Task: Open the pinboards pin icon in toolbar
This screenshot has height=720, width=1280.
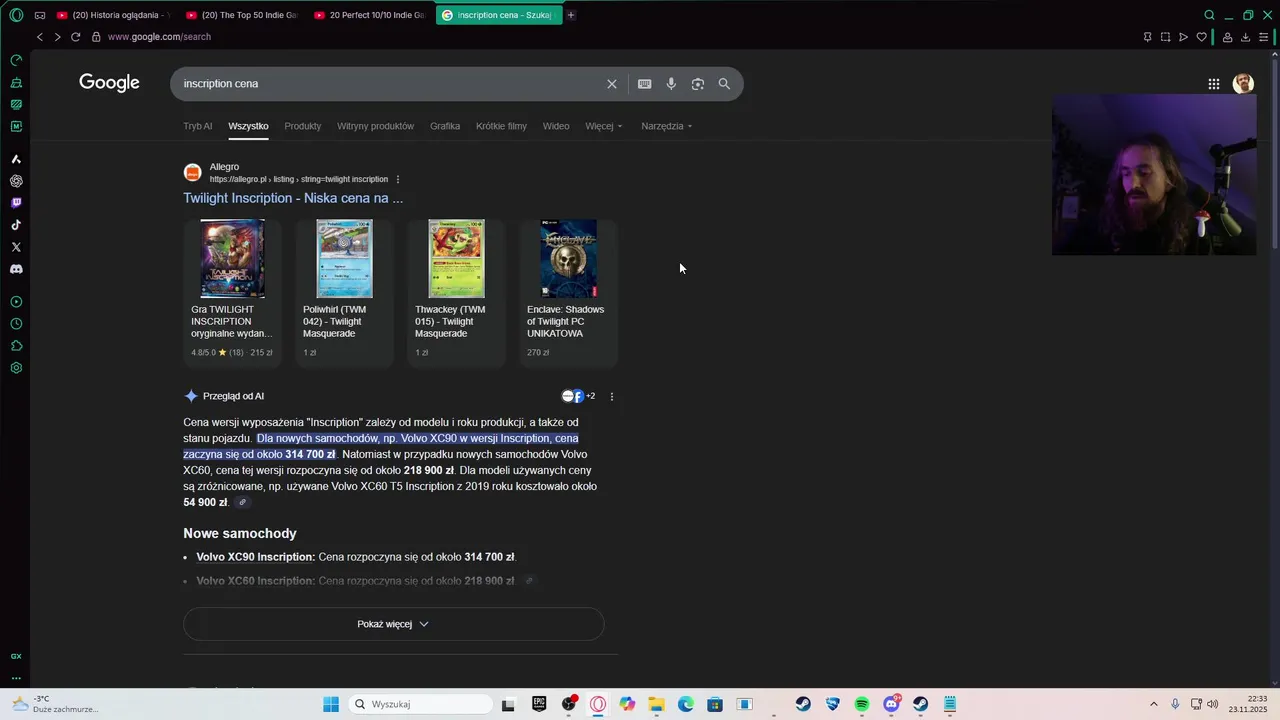Action: point(1147,37)
